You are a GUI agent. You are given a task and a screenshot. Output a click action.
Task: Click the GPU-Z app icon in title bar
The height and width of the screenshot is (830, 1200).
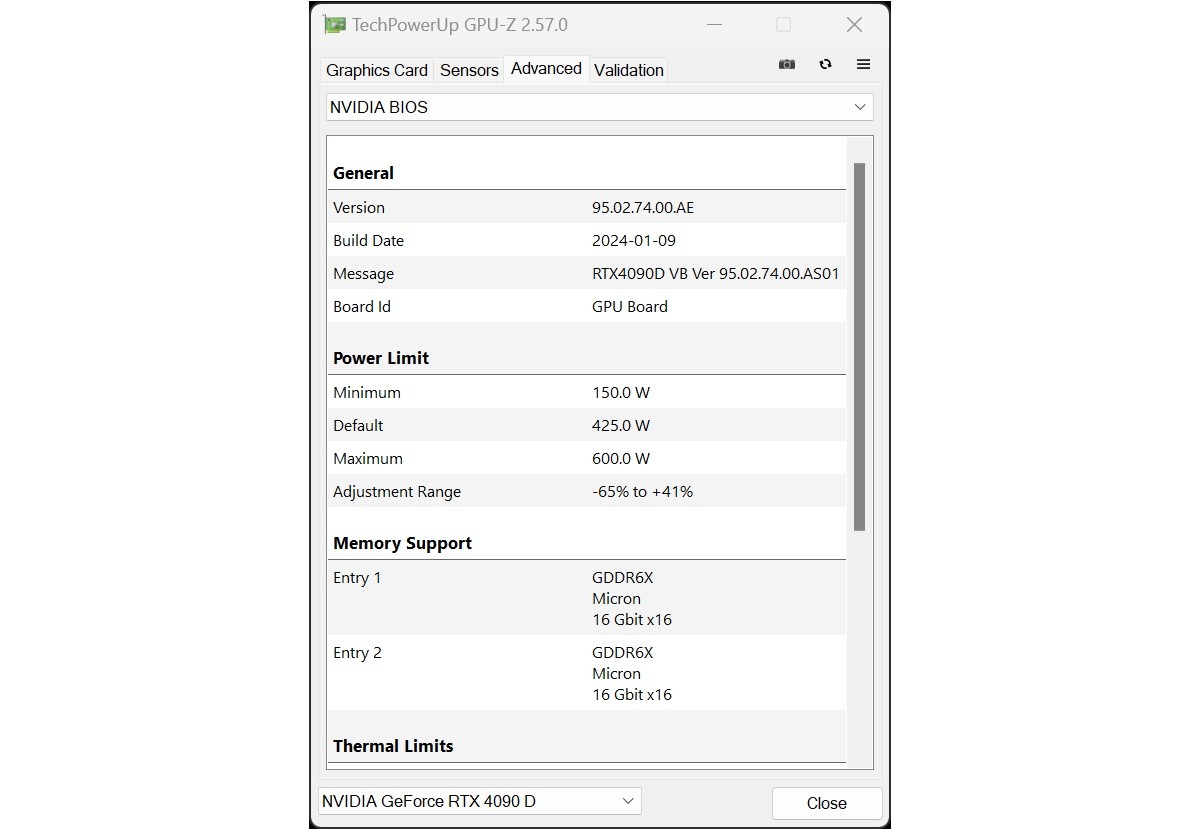335,25
